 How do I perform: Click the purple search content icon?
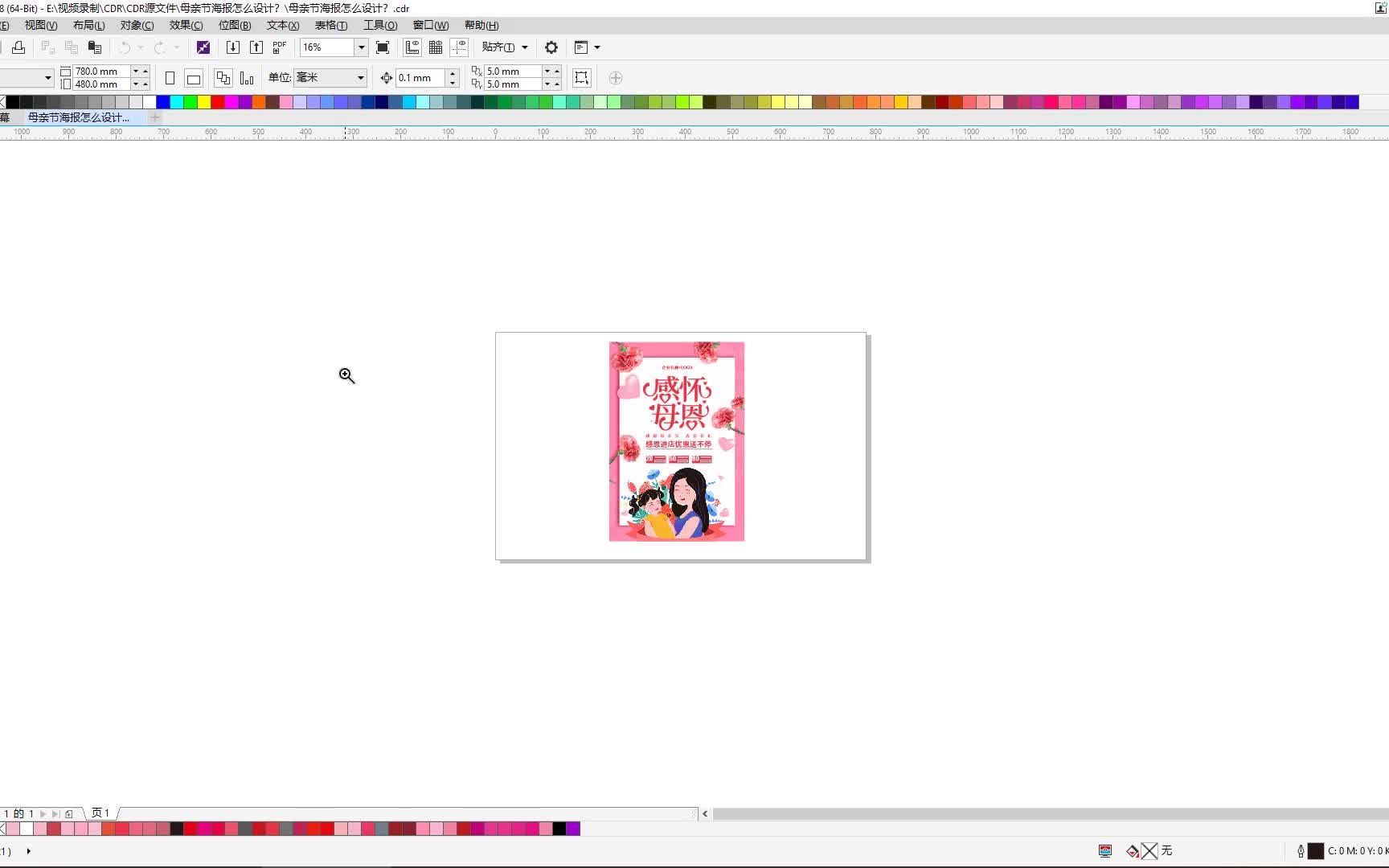tap(203, 47)
